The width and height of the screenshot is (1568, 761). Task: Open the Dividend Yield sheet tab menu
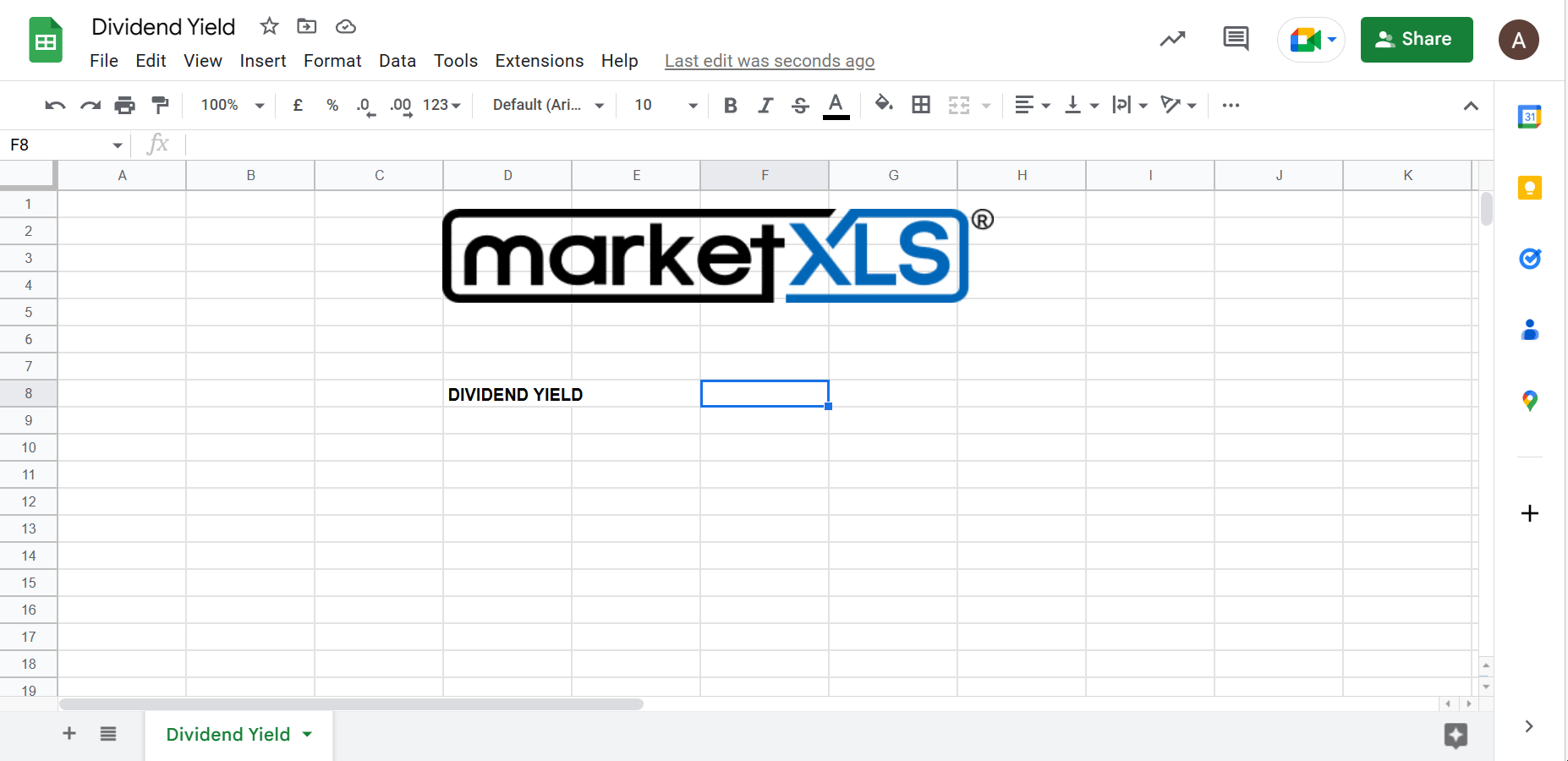(x=308, y=735)
